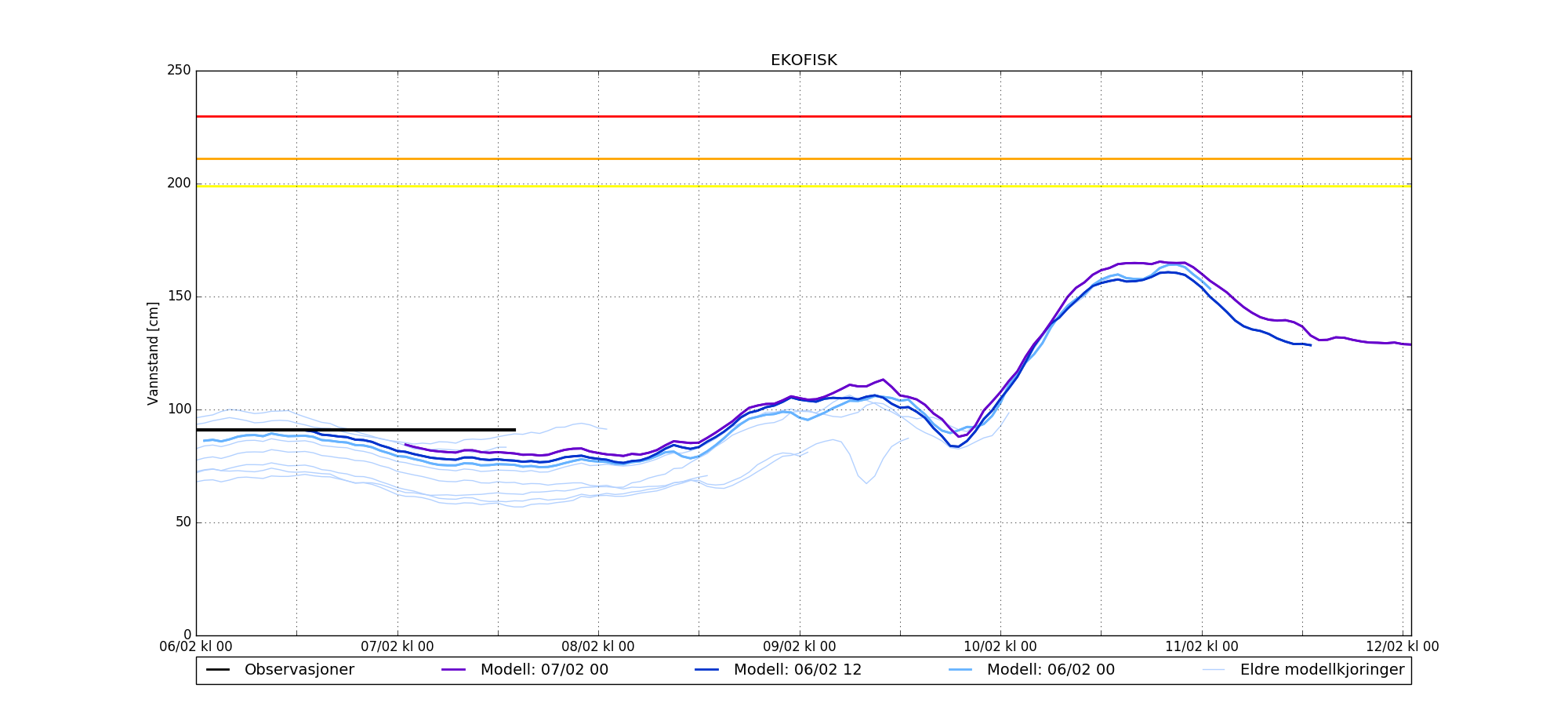Screen dimensions: 1568x706
Task: Click the EKOFISK chart title
Action: [804, 60]
